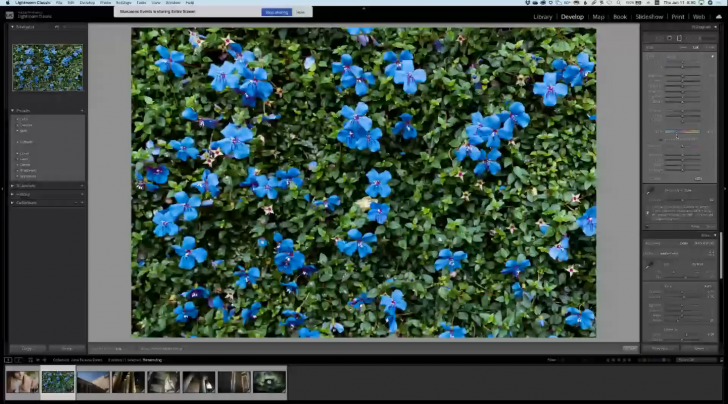Click the plus icon on Collections panel header

82,203
